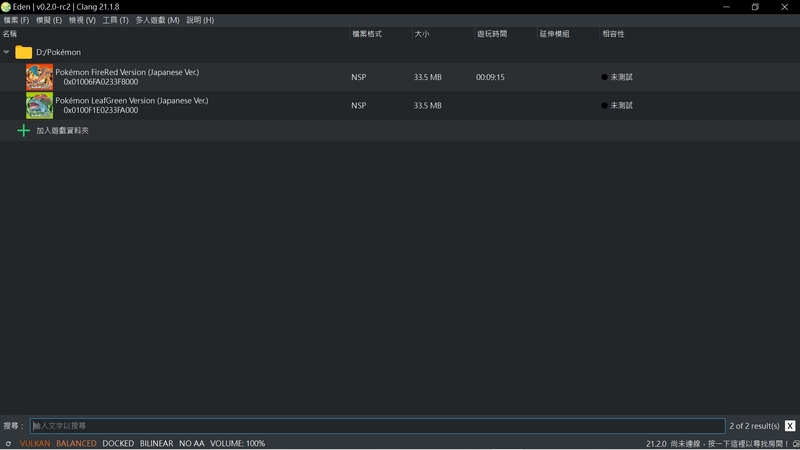
Task: Open the 說明 (H) menu
Action: click(200, 20)
